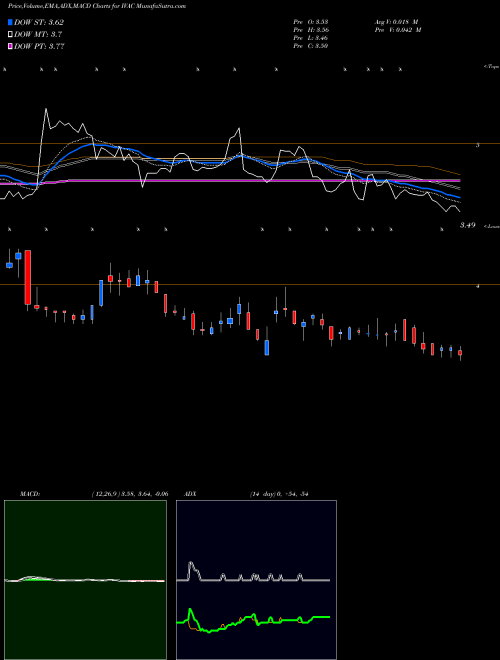
Task: Click the 'Pre H: 3.56' value
Action: 311,30
